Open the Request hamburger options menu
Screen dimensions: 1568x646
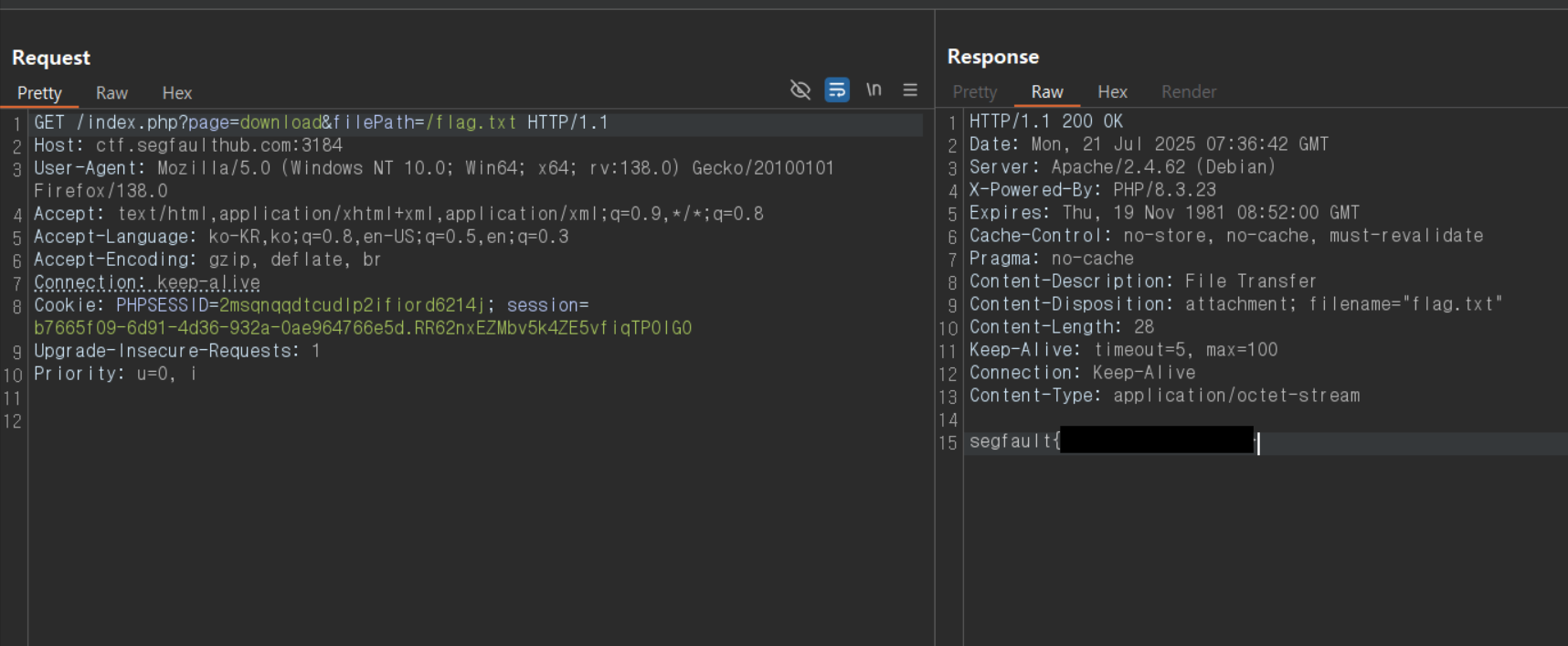(x=910, y=90)
